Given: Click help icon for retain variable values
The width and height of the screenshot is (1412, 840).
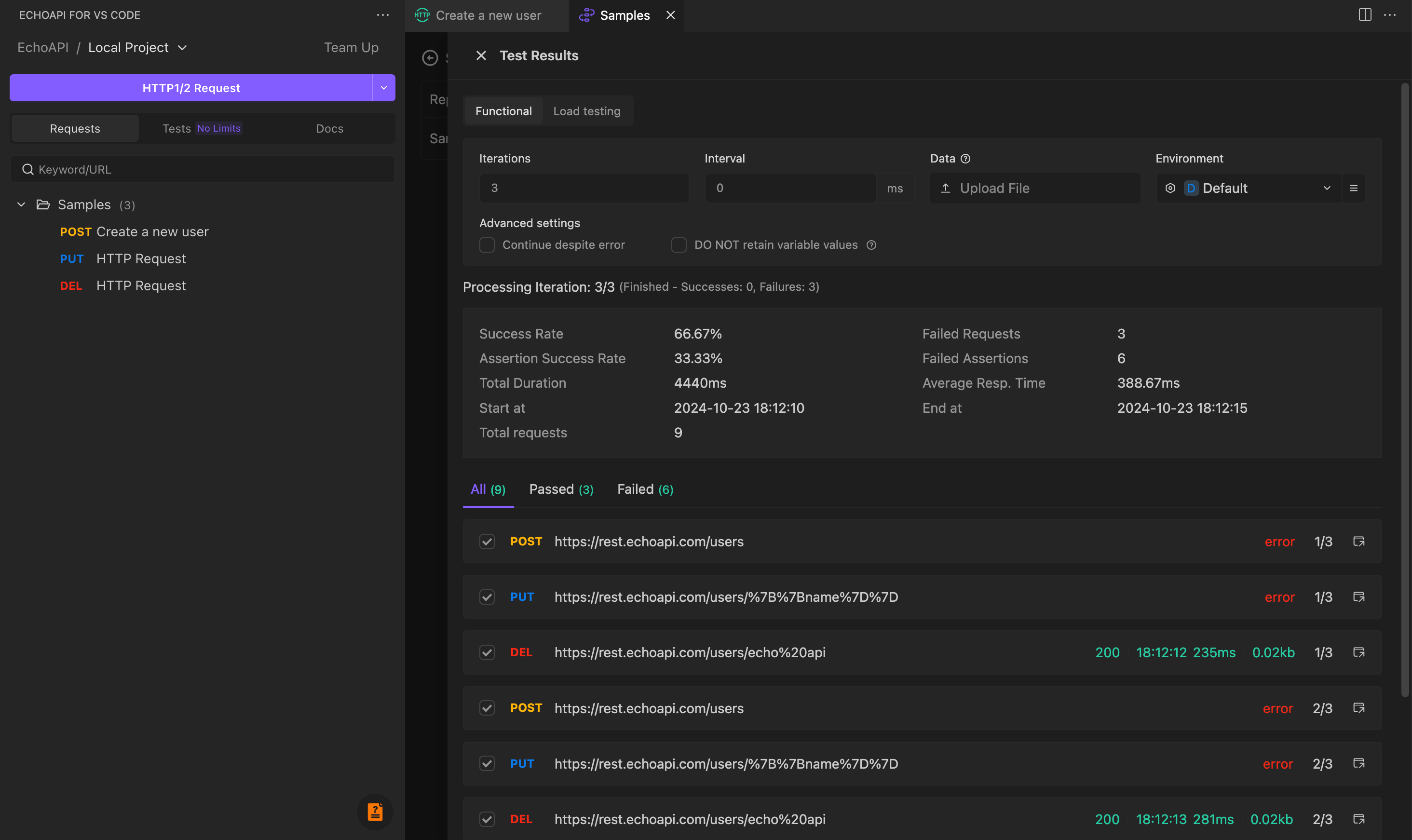Looking at the screenshot, I should (871, 245).
